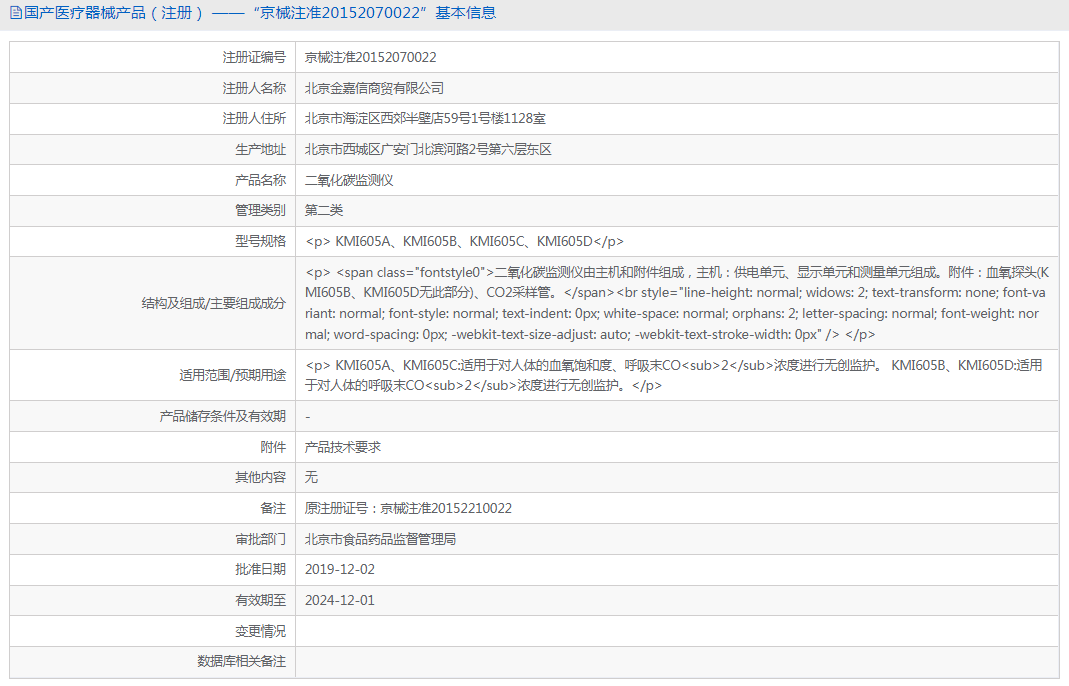Click production address 北京市西城区广安门北滨河路2号第六层东区
This screenshot has width=1069, height=686.
428,149
